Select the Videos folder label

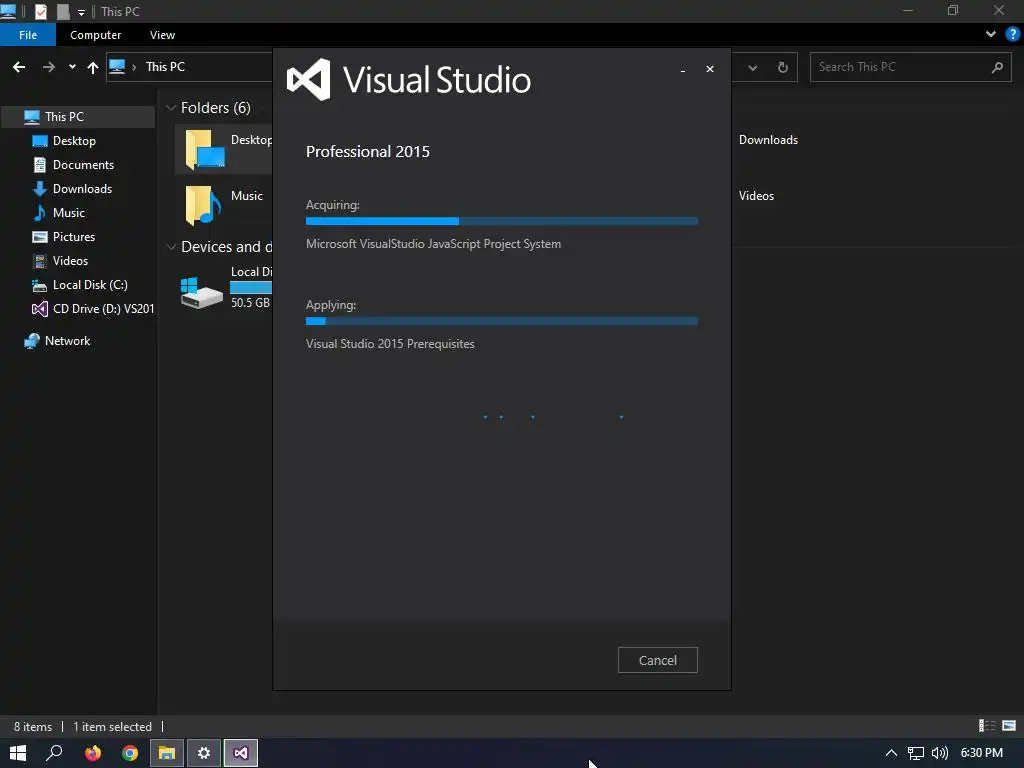pos(756,195)
